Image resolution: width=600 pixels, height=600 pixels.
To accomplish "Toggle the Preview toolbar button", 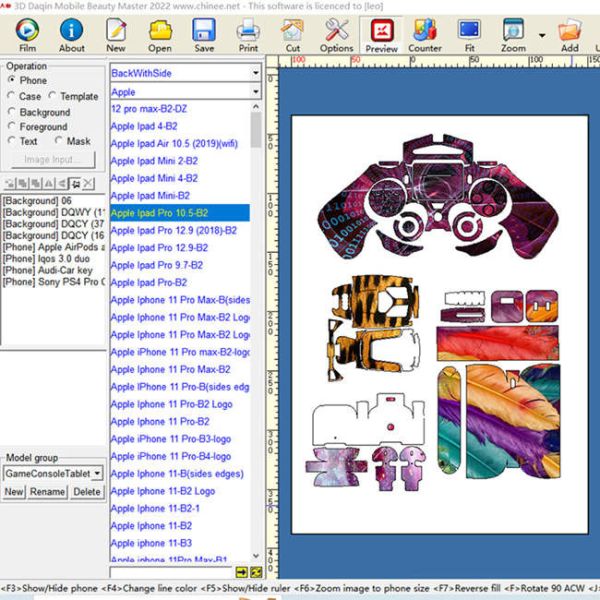I will (x=381, y=32).
